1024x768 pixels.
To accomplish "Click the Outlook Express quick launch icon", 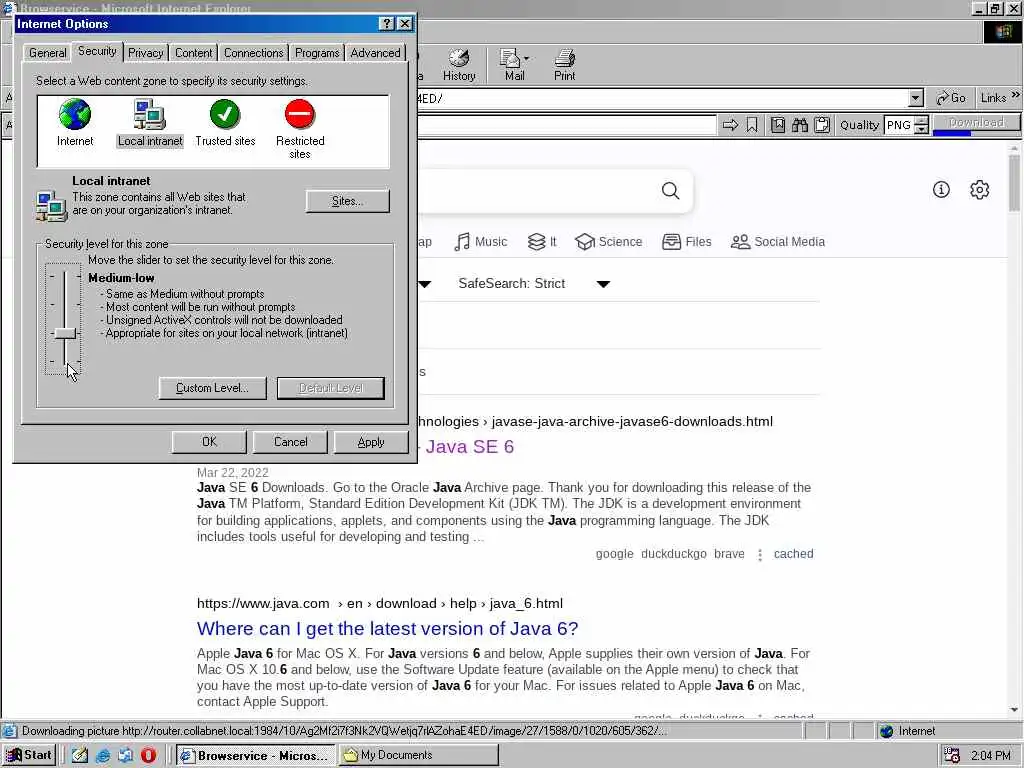I will pyautogui.click(x=125, y=755).
